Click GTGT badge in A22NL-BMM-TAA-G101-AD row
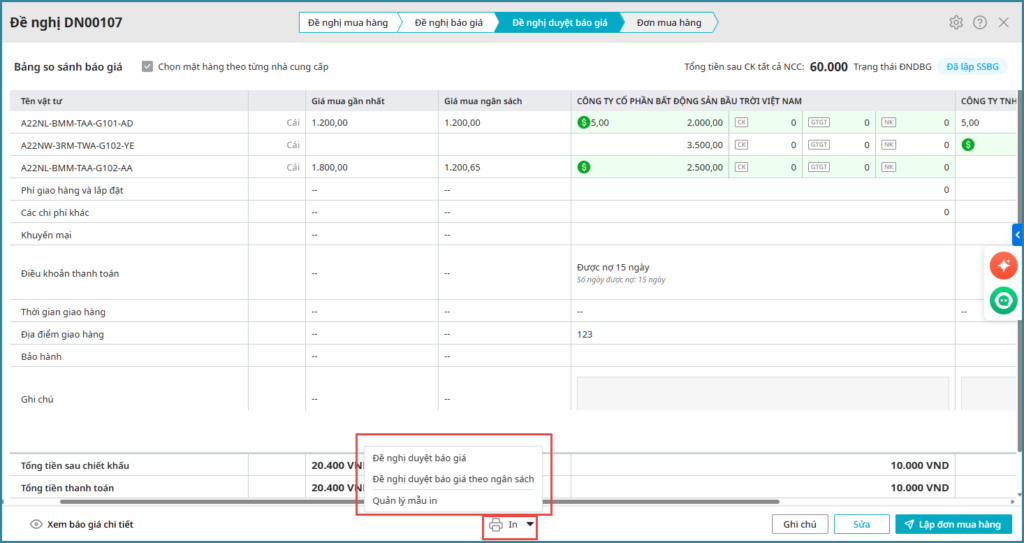The width and height of the screenshot is (1024, 543). click(x=818, y=122)
